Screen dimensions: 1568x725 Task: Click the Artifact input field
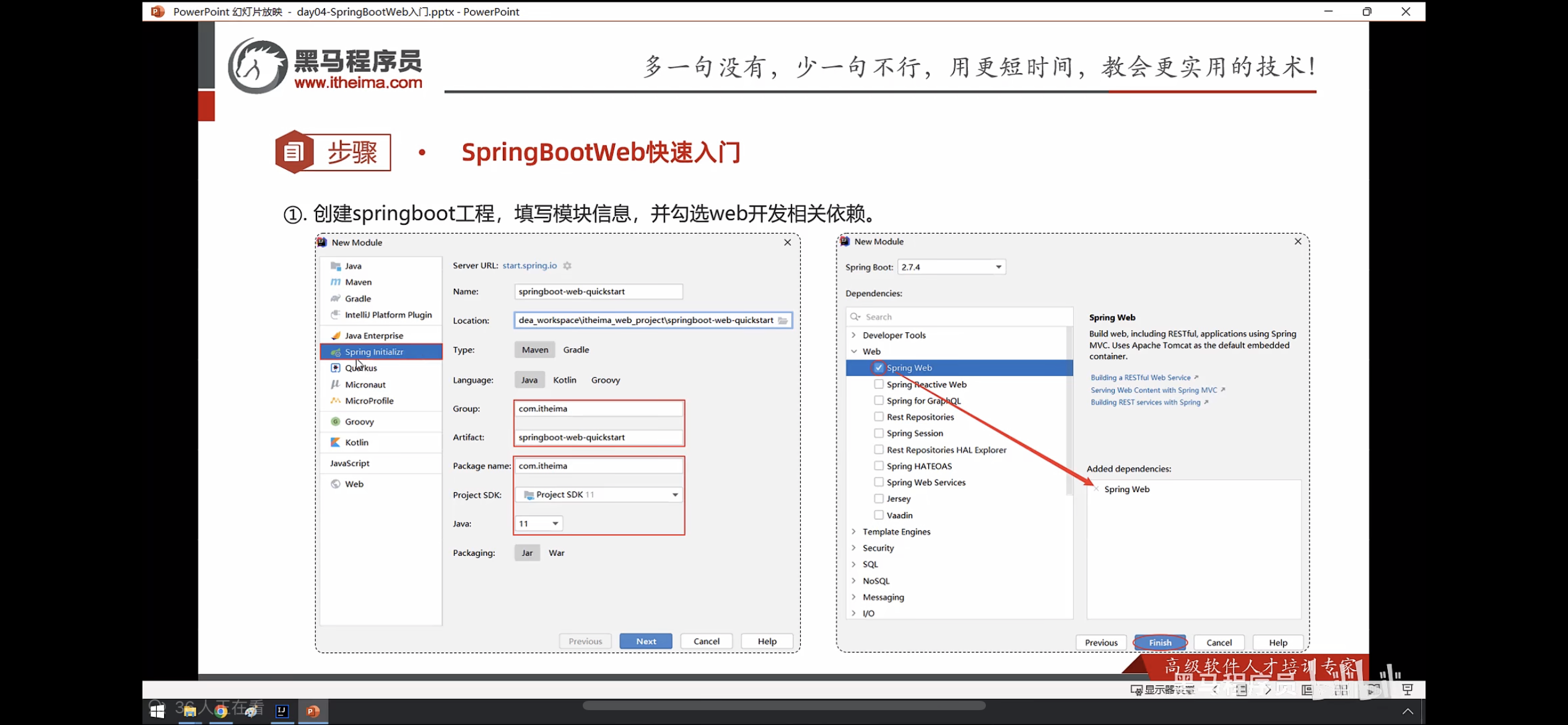pos(598,437)
